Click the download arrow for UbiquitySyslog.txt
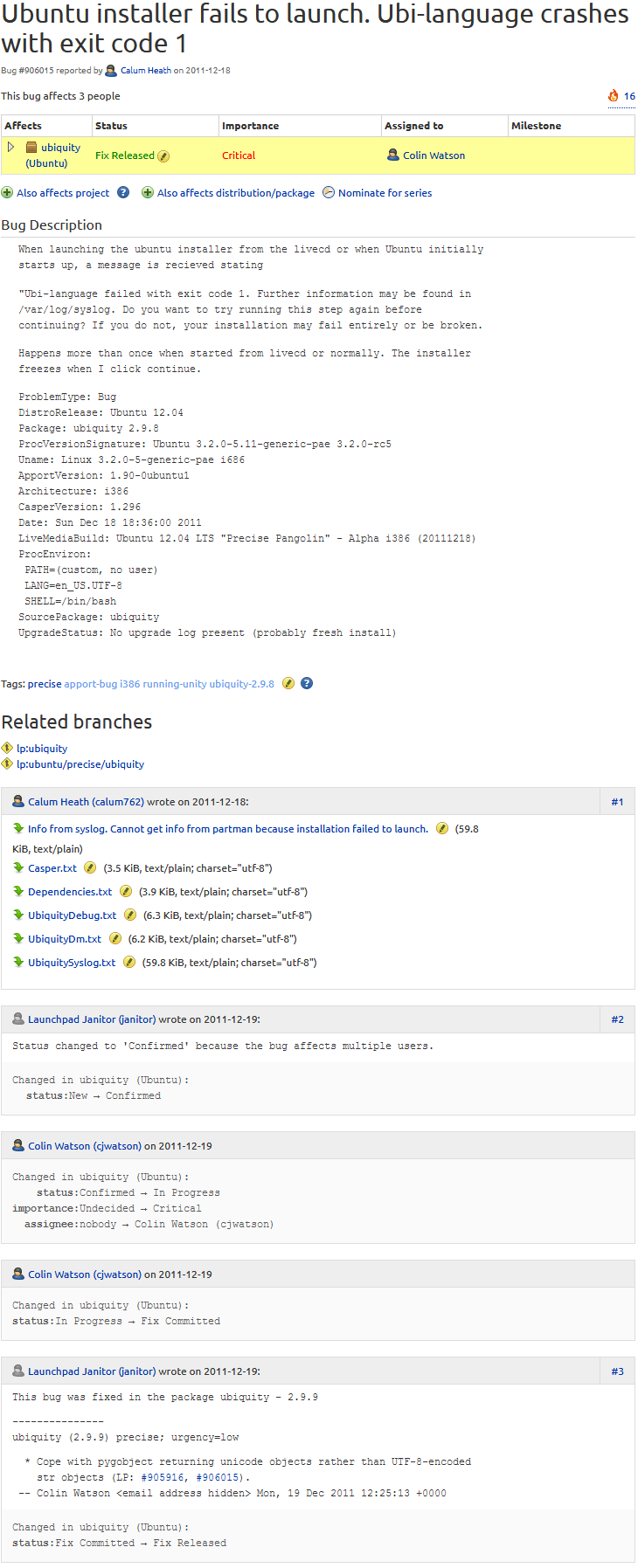Viewport: 638px width, 1568px height. coord(18,962)
